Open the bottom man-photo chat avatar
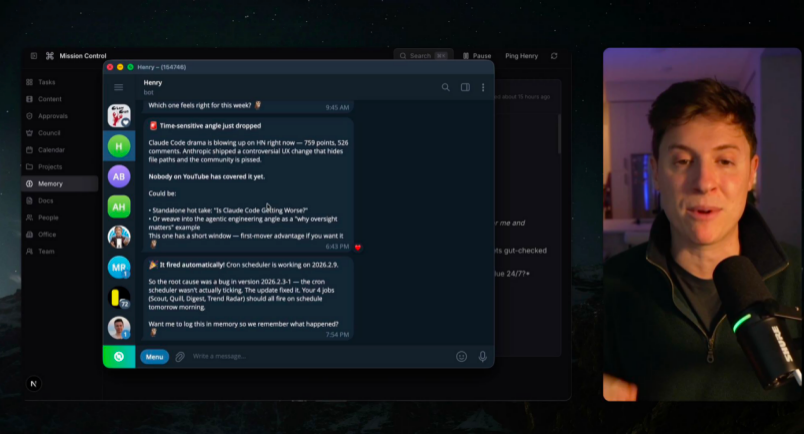This screenshot has width=804, height=434. click(x=119, y=328)
